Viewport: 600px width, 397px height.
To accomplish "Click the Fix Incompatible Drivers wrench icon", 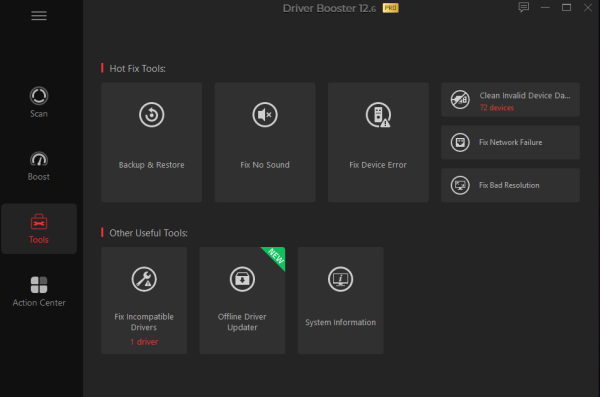I will pos(144,279).
